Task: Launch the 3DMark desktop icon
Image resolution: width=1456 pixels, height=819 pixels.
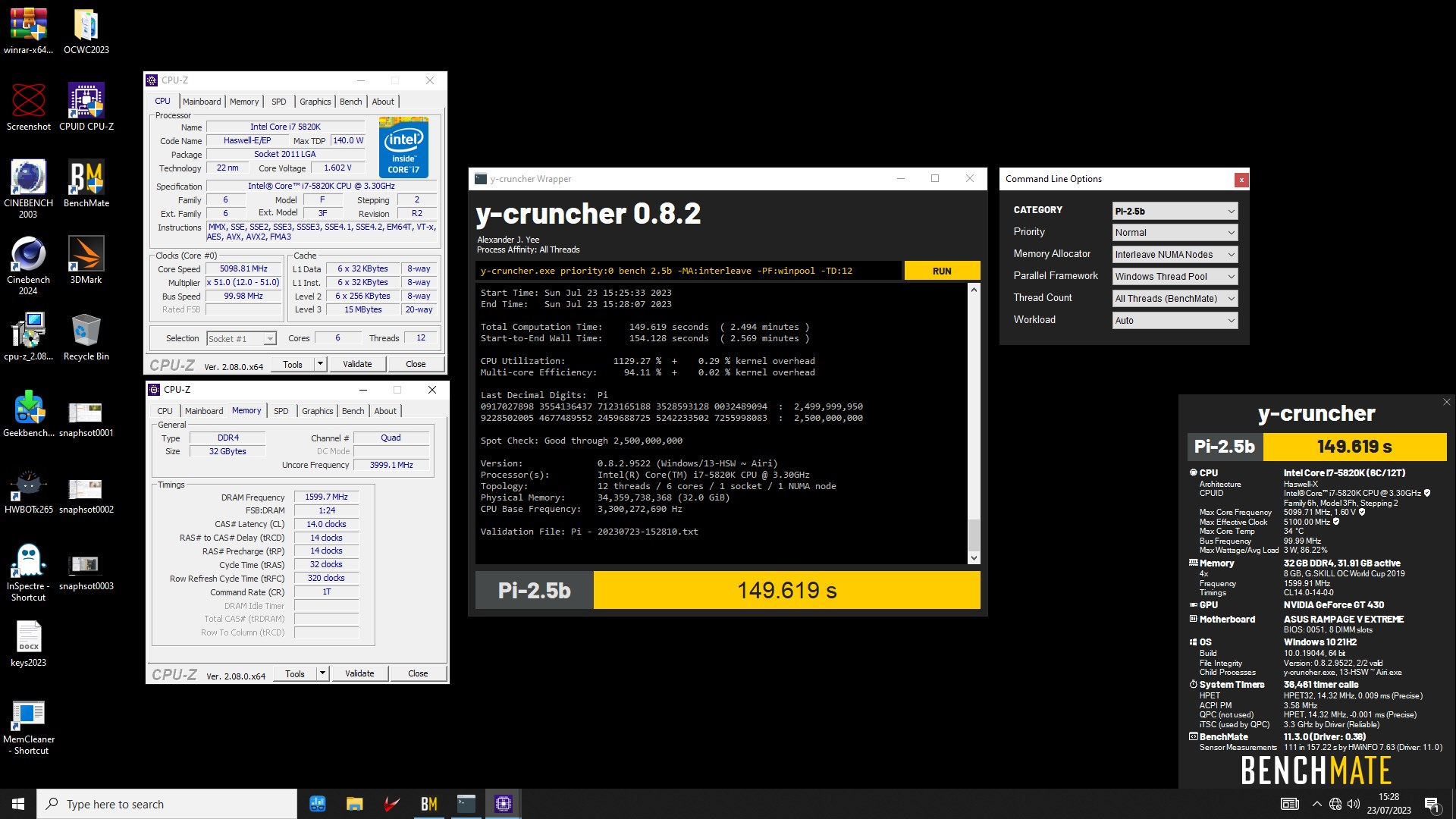Action: point(86,261)
